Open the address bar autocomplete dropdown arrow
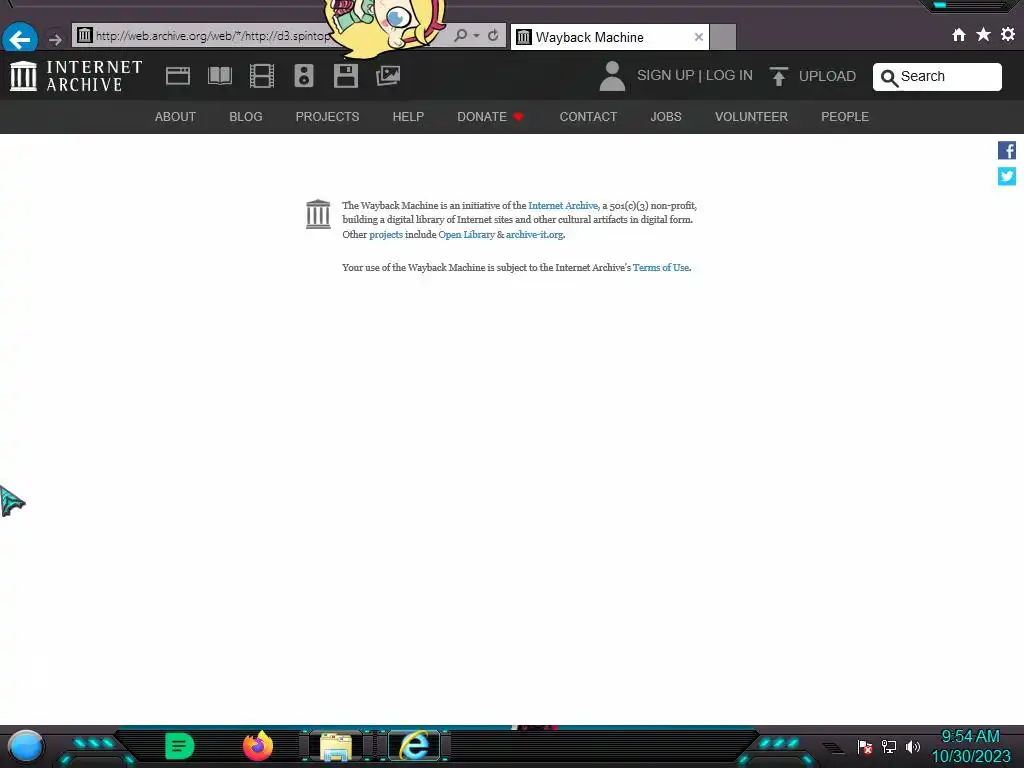1024x768 pixels. tap(477, 35)
